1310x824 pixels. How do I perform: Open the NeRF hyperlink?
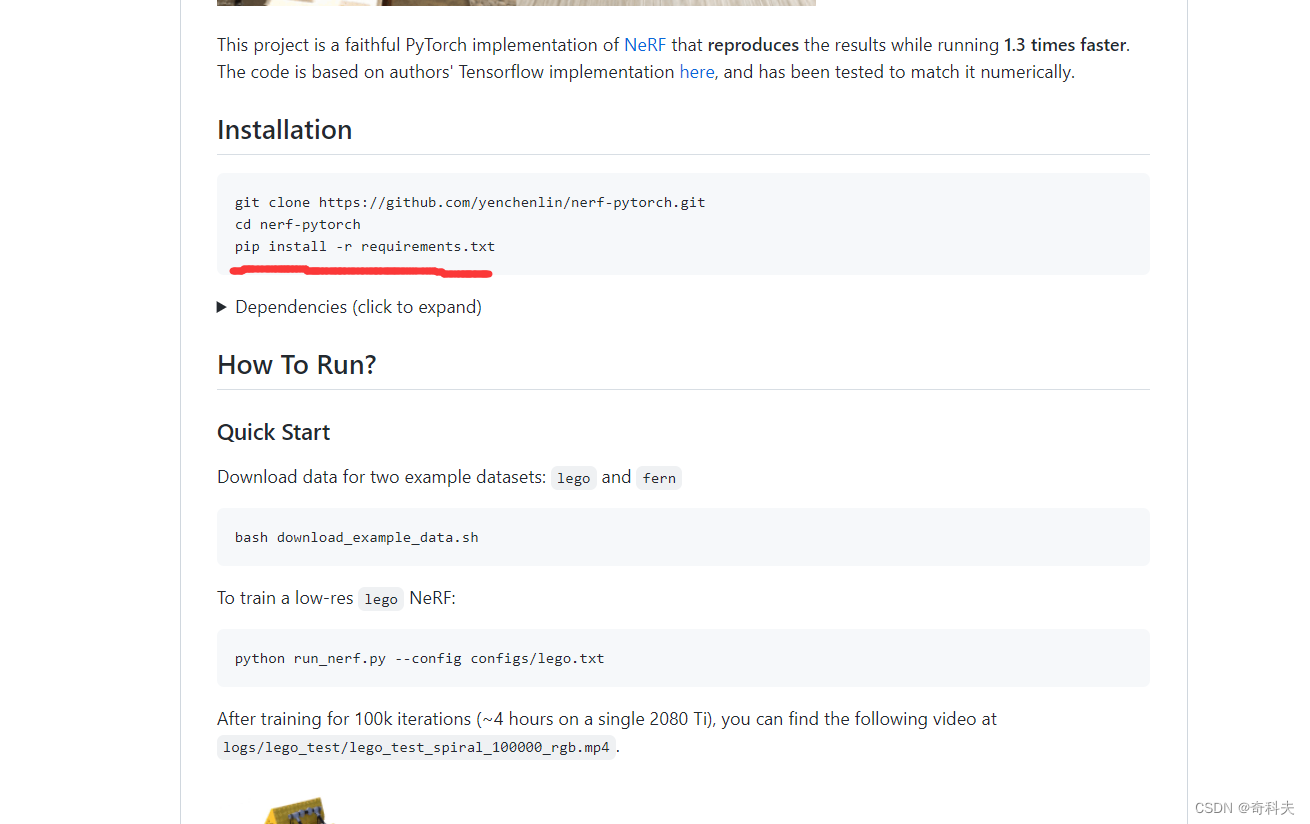pos(645,45)
